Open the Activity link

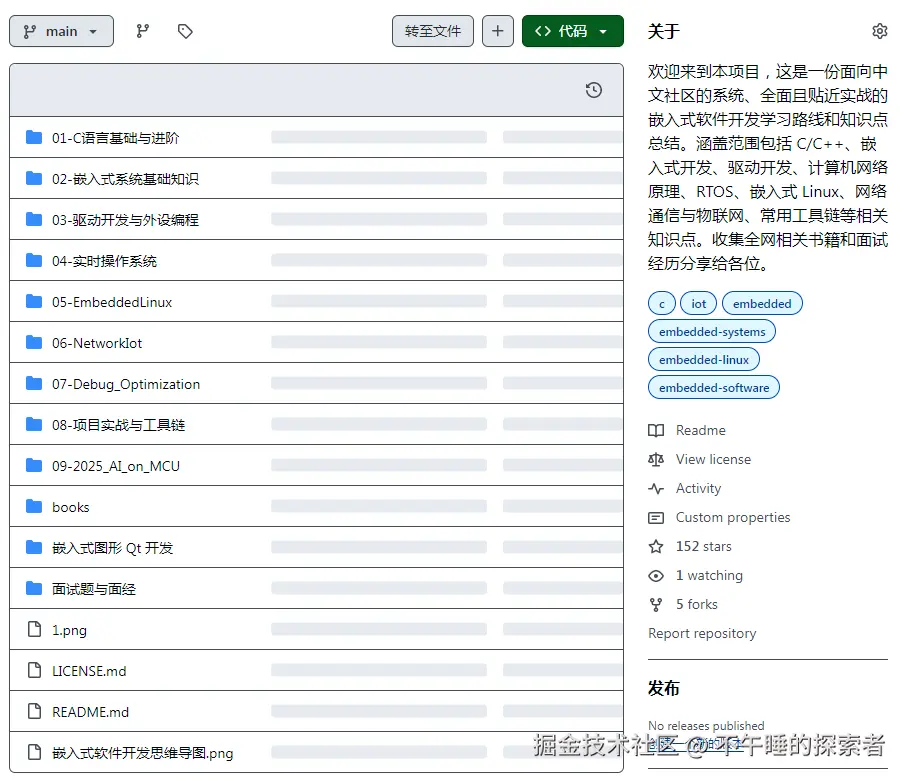tap(698, 489)
